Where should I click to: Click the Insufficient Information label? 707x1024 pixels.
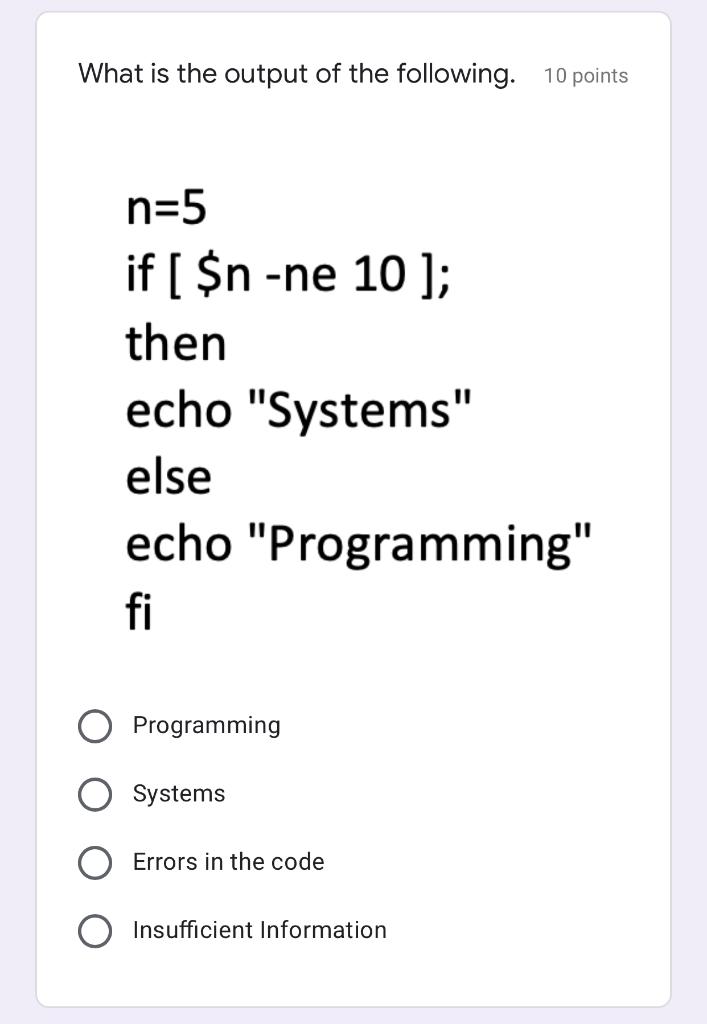[259, 930]
